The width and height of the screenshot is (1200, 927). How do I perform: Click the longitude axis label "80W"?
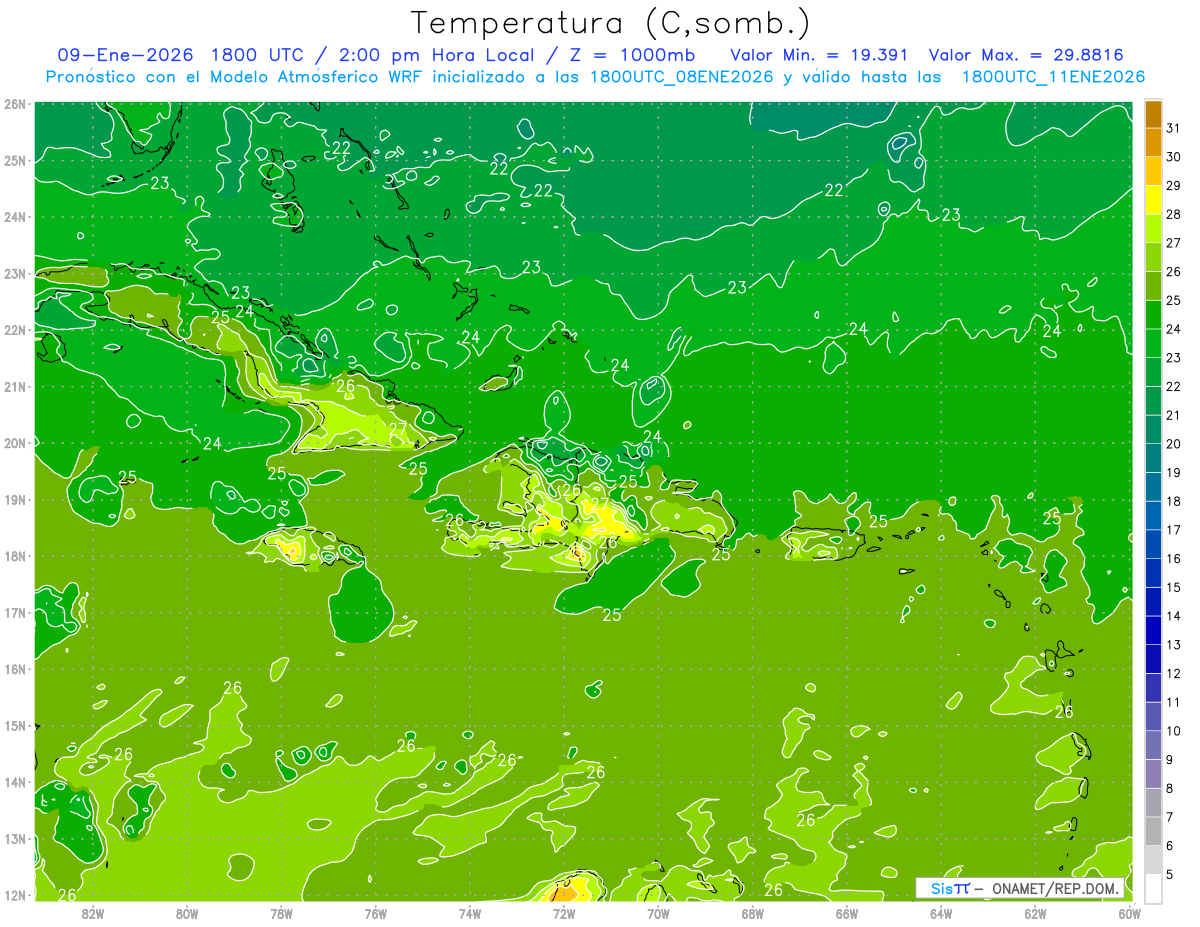(x=186, y=913)
